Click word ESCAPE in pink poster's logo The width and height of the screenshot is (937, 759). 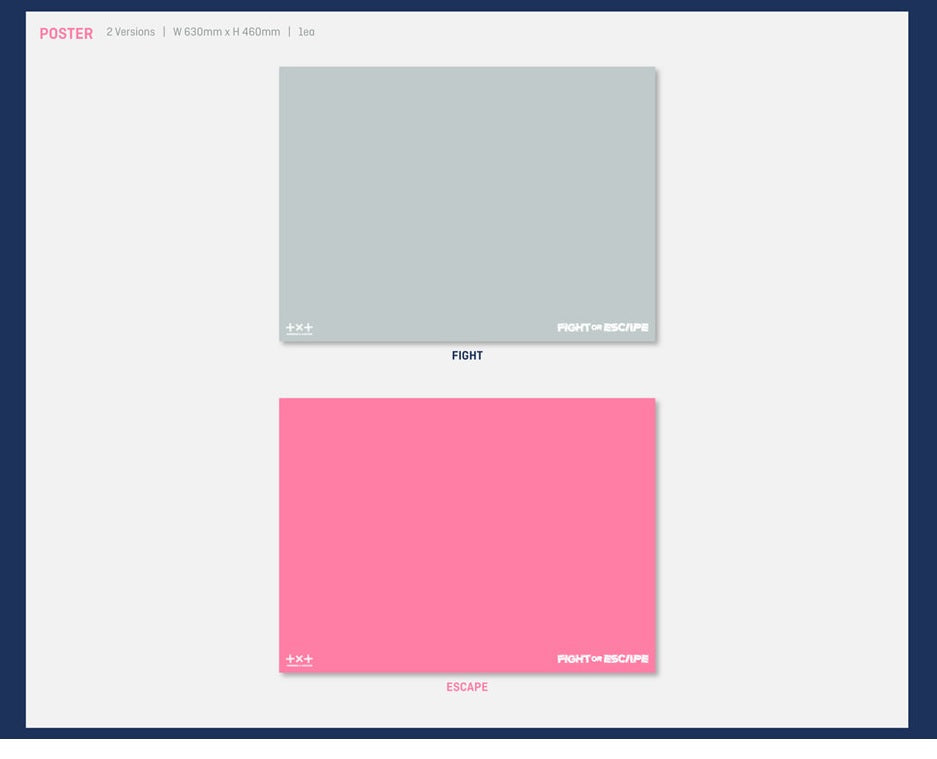pos(626,659)
